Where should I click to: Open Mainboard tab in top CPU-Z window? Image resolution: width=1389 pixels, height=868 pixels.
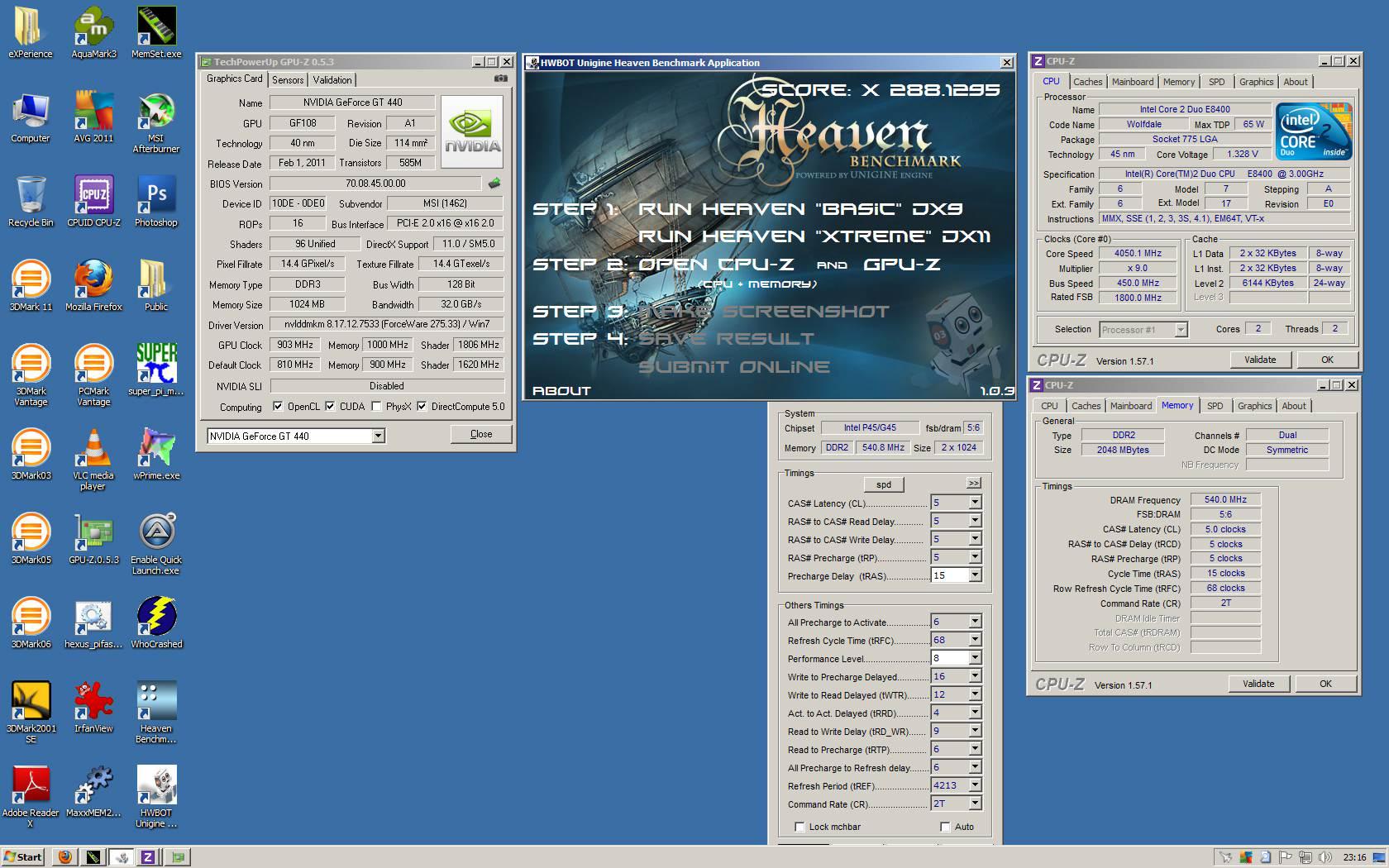point(1132,82)
